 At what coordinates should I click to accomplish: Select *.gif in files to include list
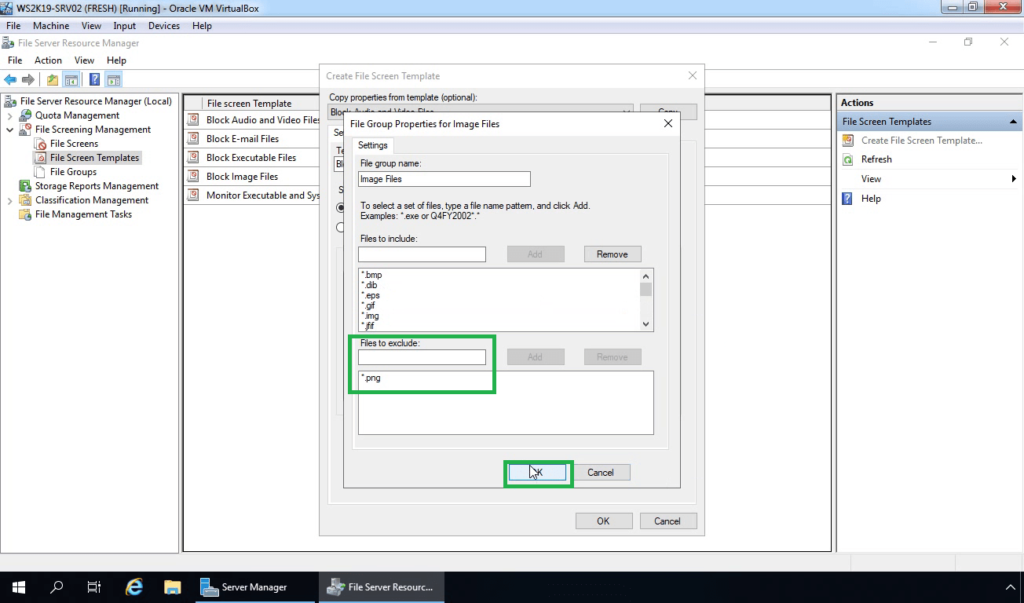click(368, 306)
